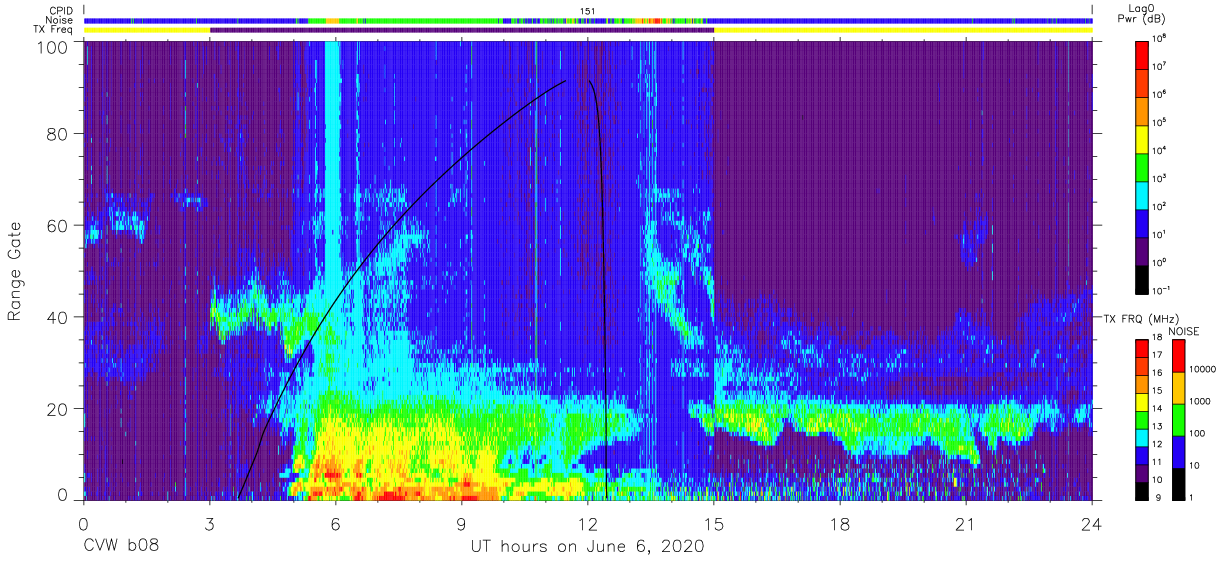Click the "CPID" label at top left
The width and height of the screenshot is (1228, 567).
[60, 11]
